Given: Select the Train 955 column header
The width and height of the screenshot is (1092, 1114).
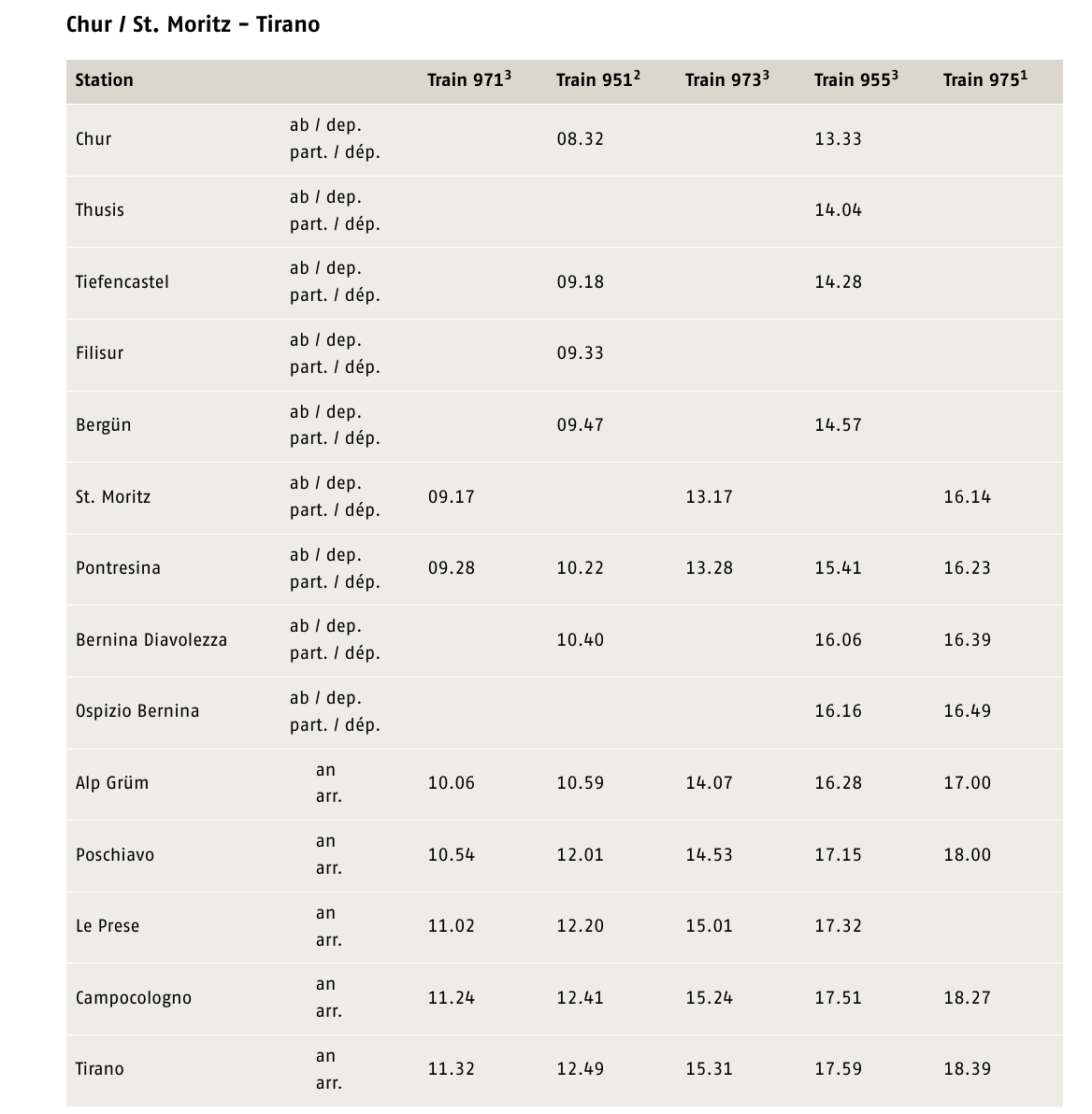Looking at the screenshot, I should [x=856, y=79].
